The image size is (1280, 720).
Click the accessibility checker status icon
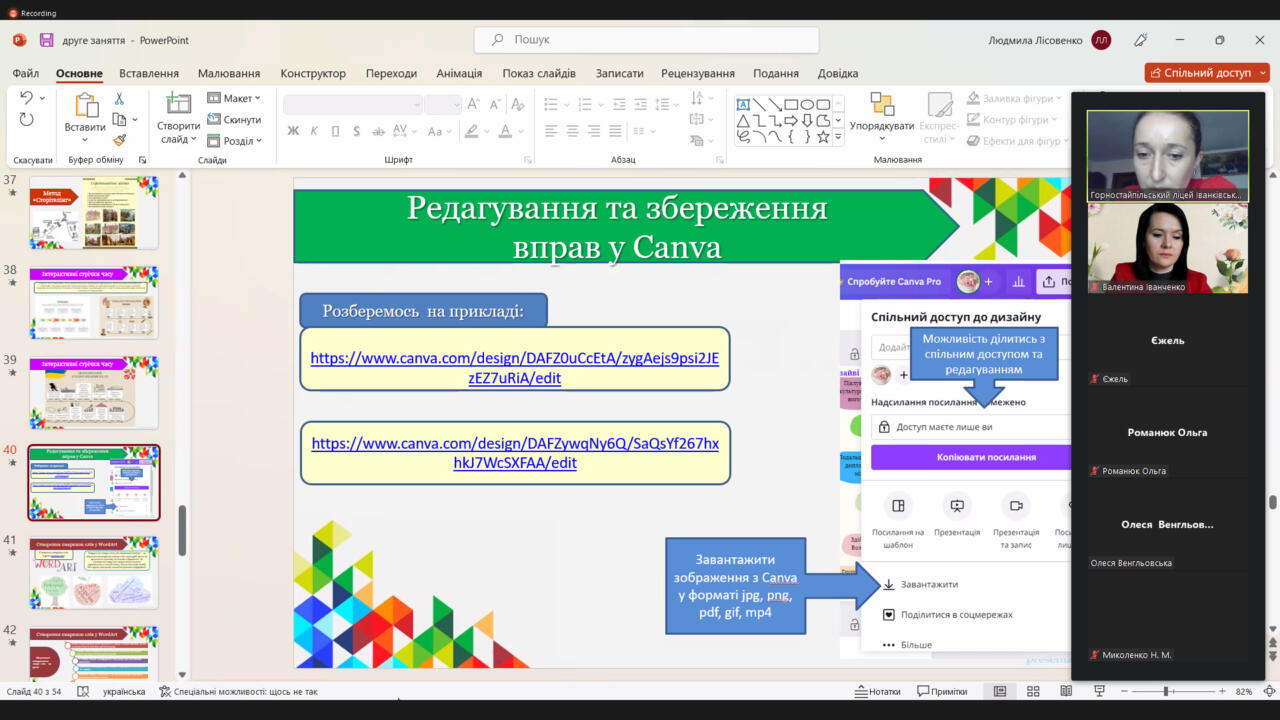coord(165,691)
